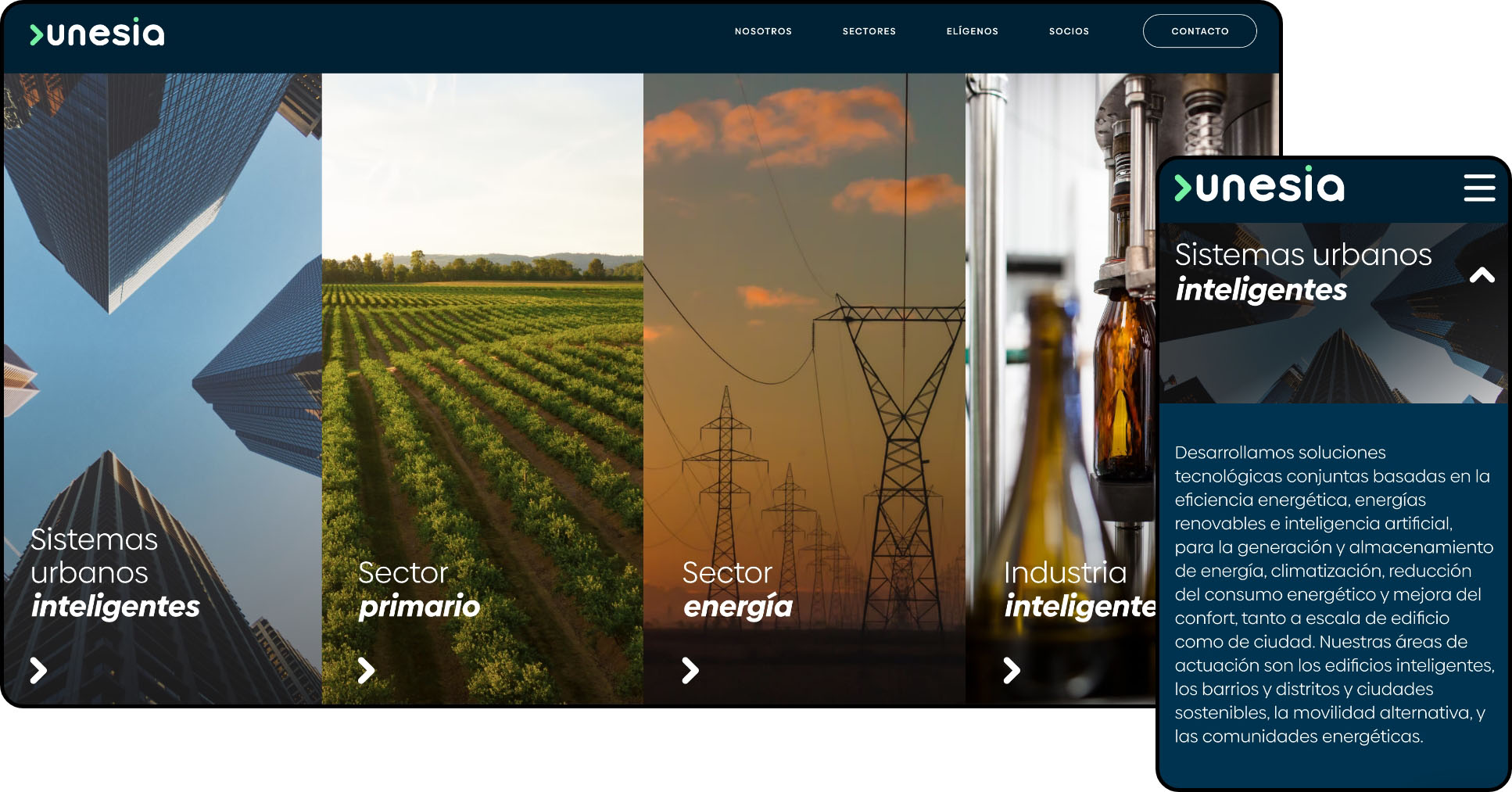Image resolution: width=1512 pixels, height=792 pixels.
Task: Expand Sector primario chevron arrow
Action: tap(366, 670)
